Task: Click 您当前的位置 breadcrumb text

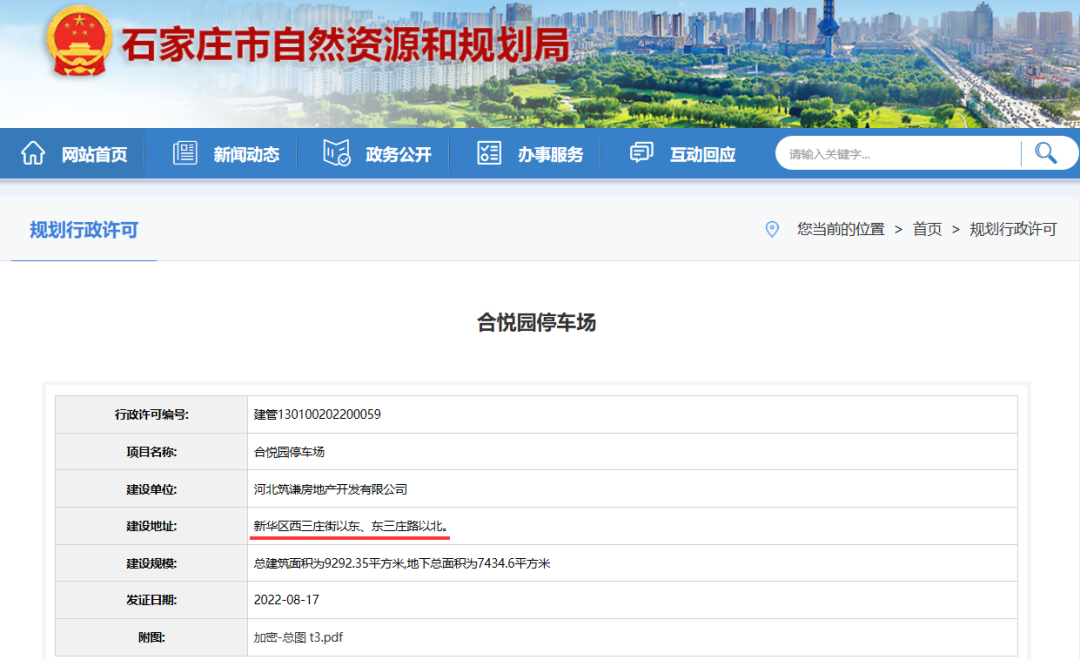Action: [840, 229]
